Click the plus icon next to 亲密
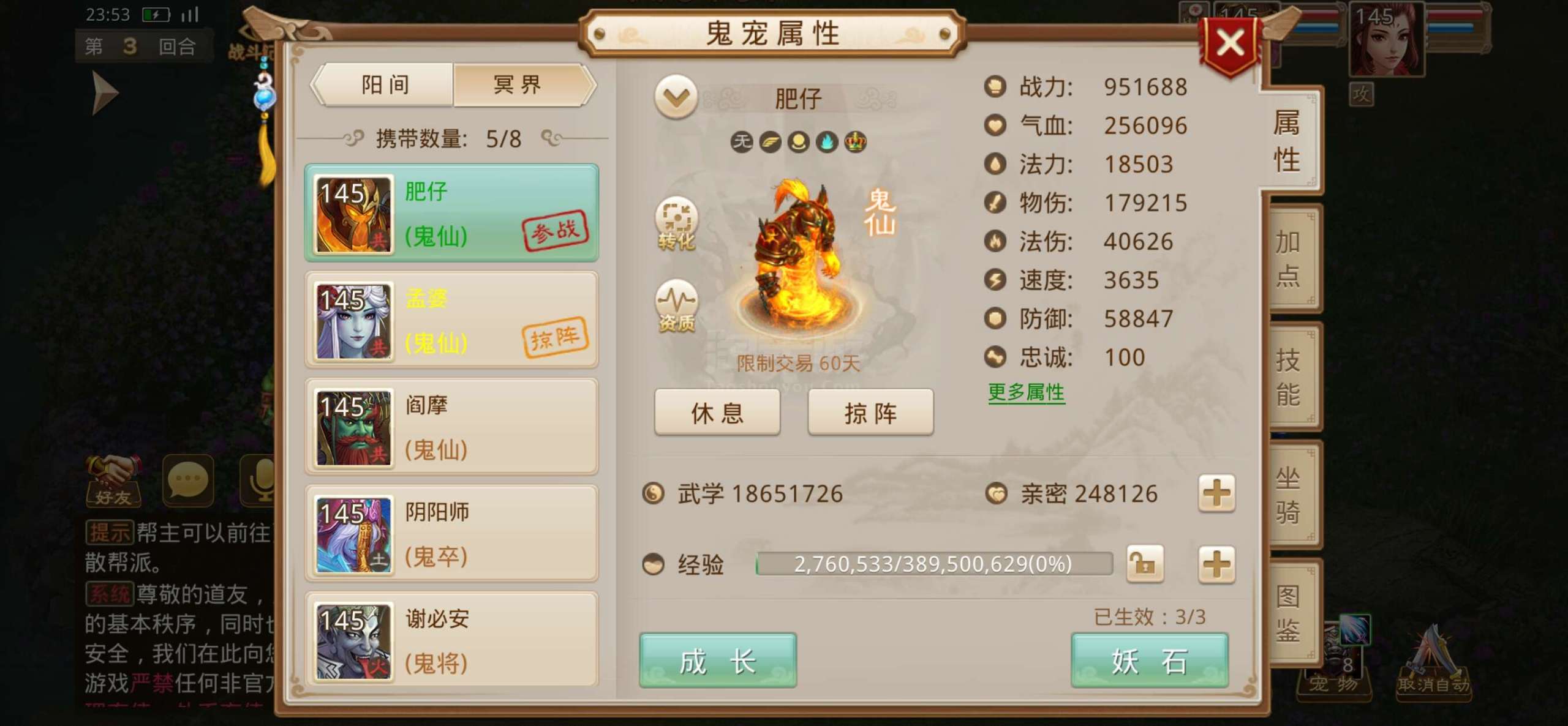Screen dimensions: 1568x726 pyautogui.click(x=1216, y=493)
